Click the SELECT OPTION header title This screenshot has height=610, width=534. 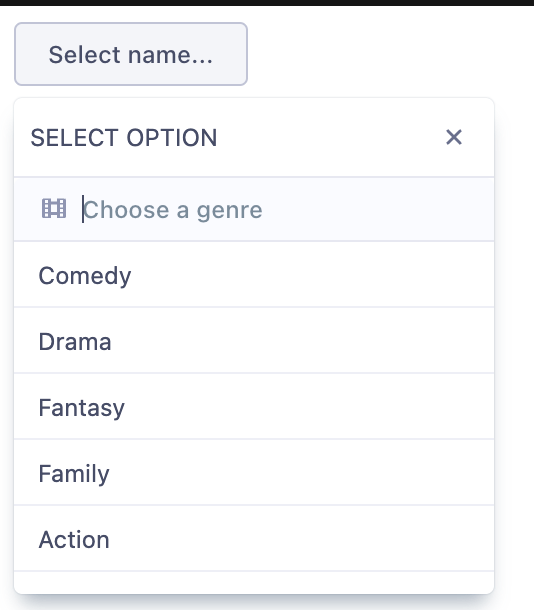pyautogui.click(x=124, y=138)
